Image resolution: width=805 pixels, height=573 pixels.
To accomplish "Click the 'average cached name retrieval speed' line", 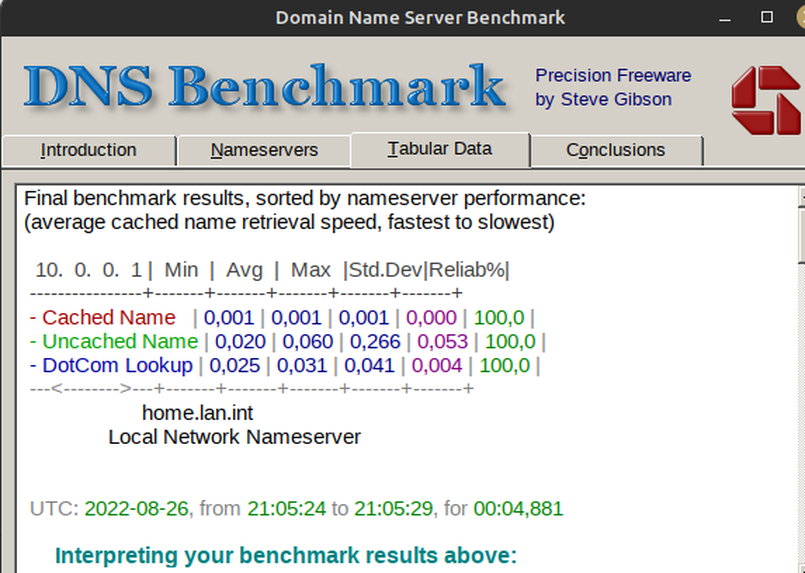I will (290, 222).
